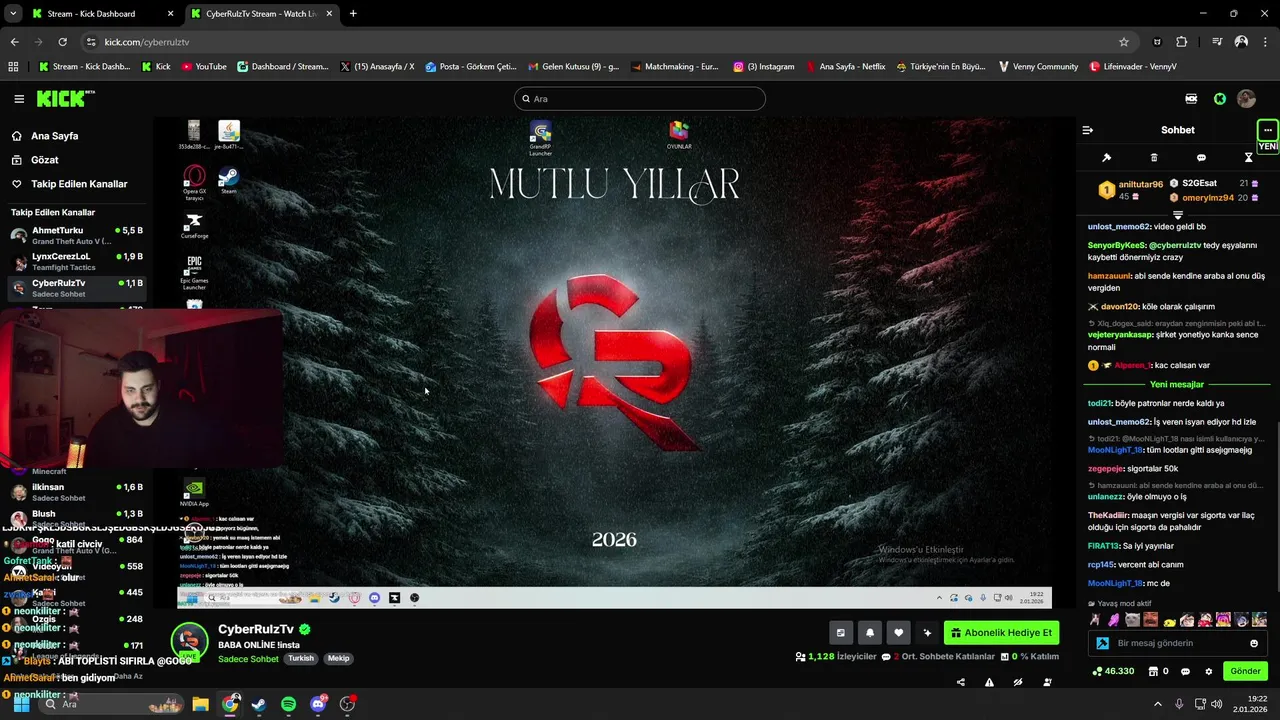
Task: Reload the page
Action: [62, 42]
